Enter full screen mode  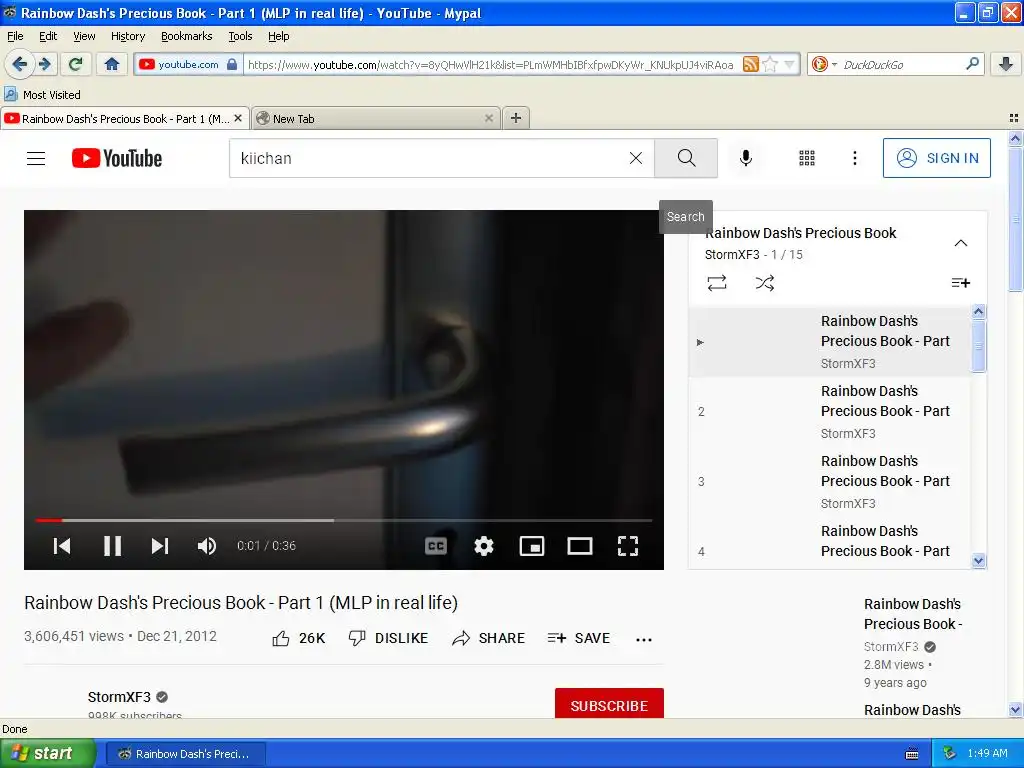click(x=628, y=545)
